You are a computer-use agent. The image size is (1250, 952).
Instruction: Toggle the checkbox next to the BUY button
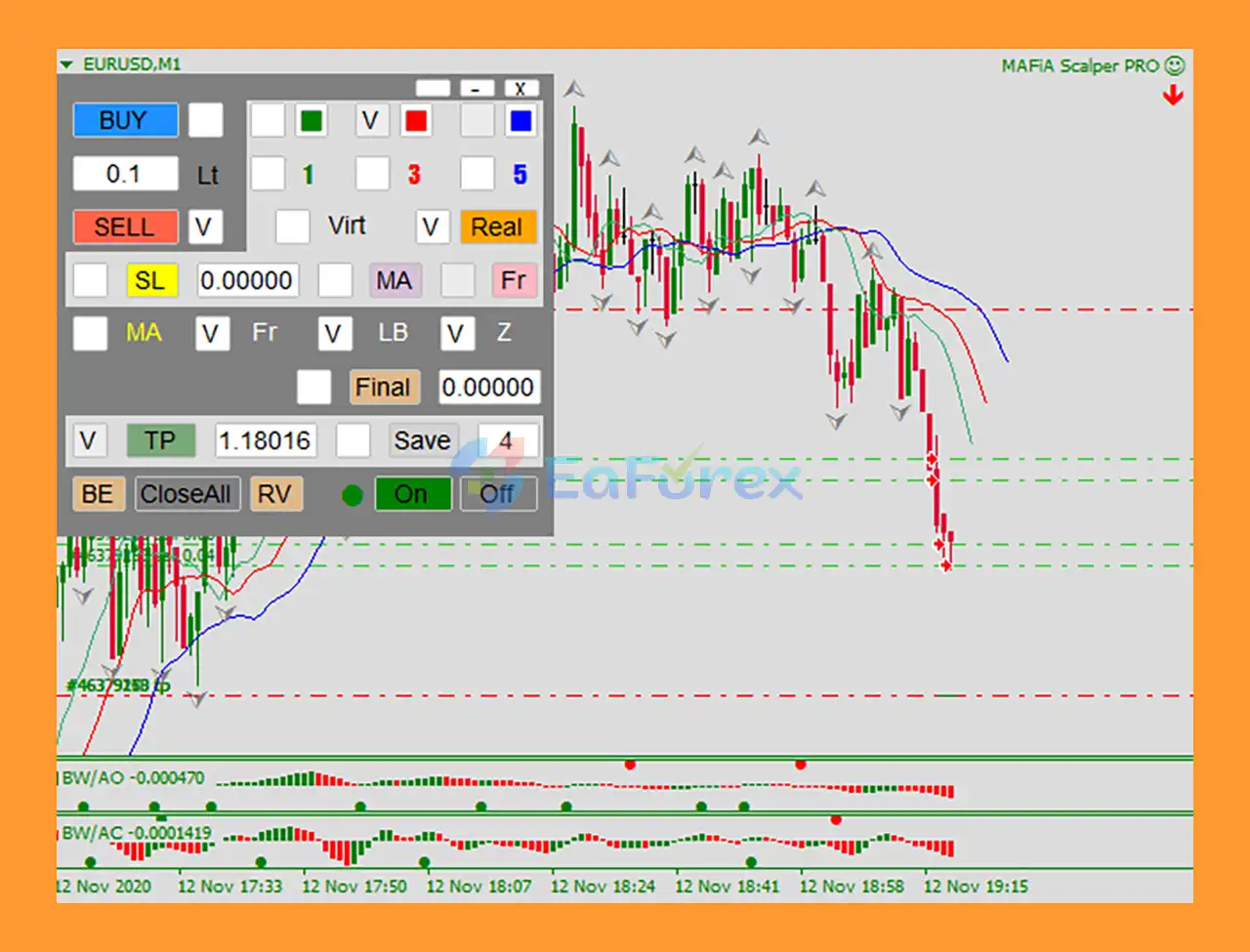pos(205,121)
